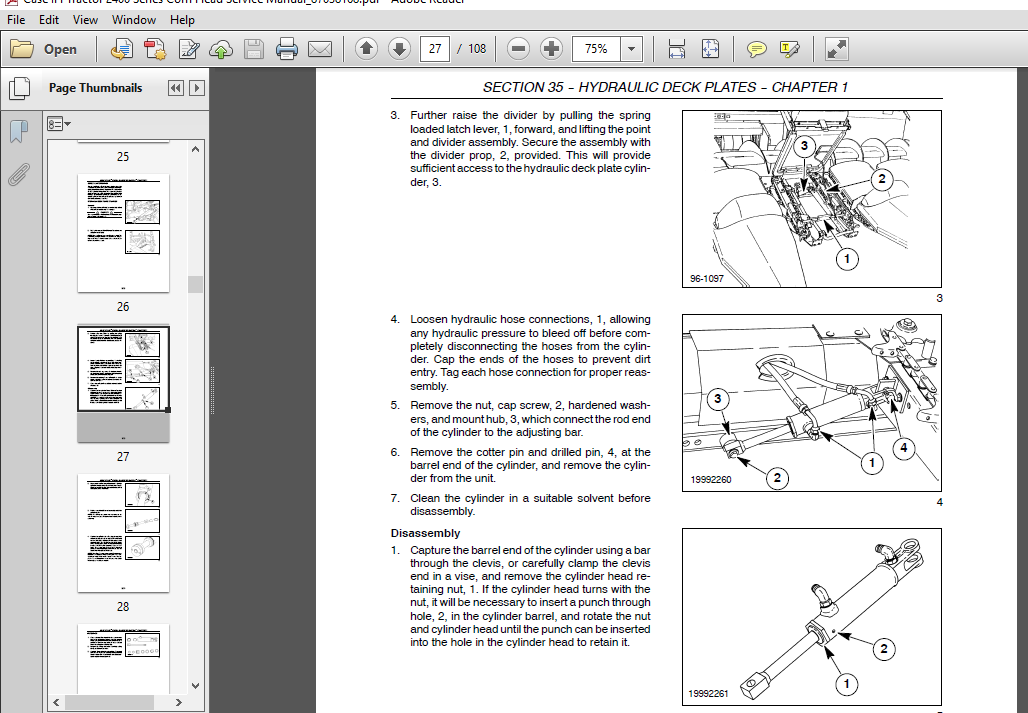Click the panel splitter grip handle
Viewport: 1028px width, 713px height.
pos(212,391)
